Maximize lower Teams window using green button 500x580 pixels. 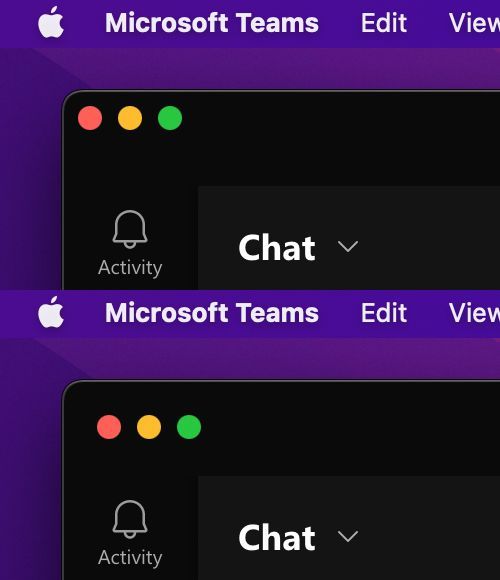[189, 427]
